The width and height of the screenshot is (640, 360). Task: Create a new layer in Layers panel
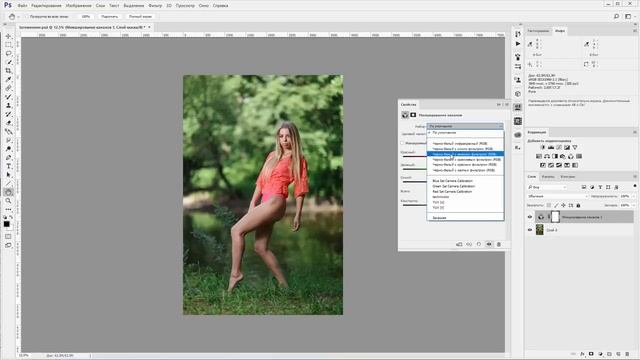[x=618, y=354]
